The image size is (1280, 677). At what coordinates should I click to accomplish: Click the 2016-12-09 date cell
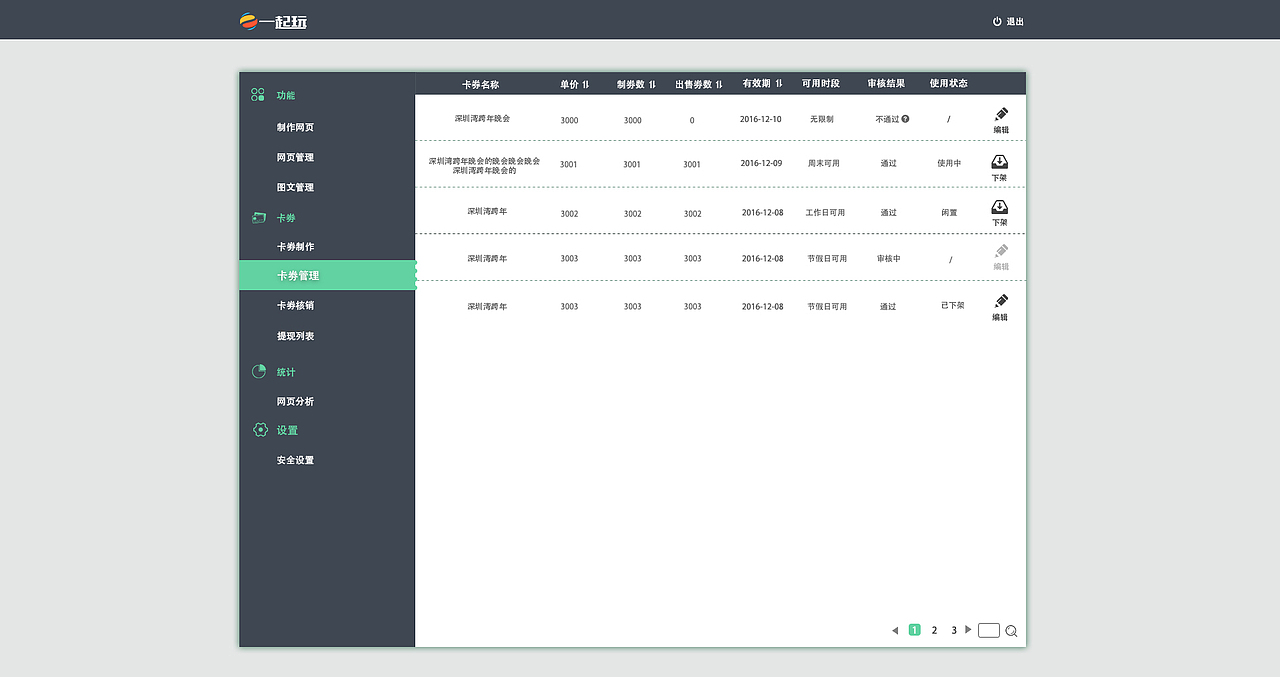point(762,163)
